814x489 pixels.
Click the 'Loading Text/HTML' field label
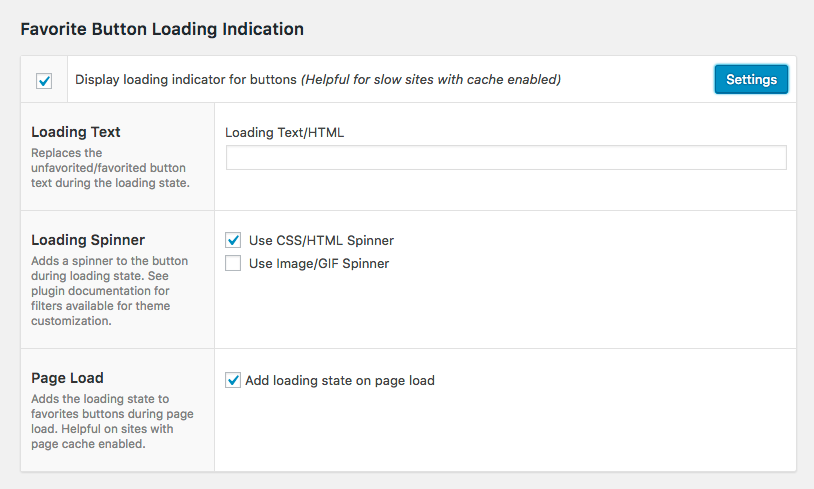click(285, 132)
